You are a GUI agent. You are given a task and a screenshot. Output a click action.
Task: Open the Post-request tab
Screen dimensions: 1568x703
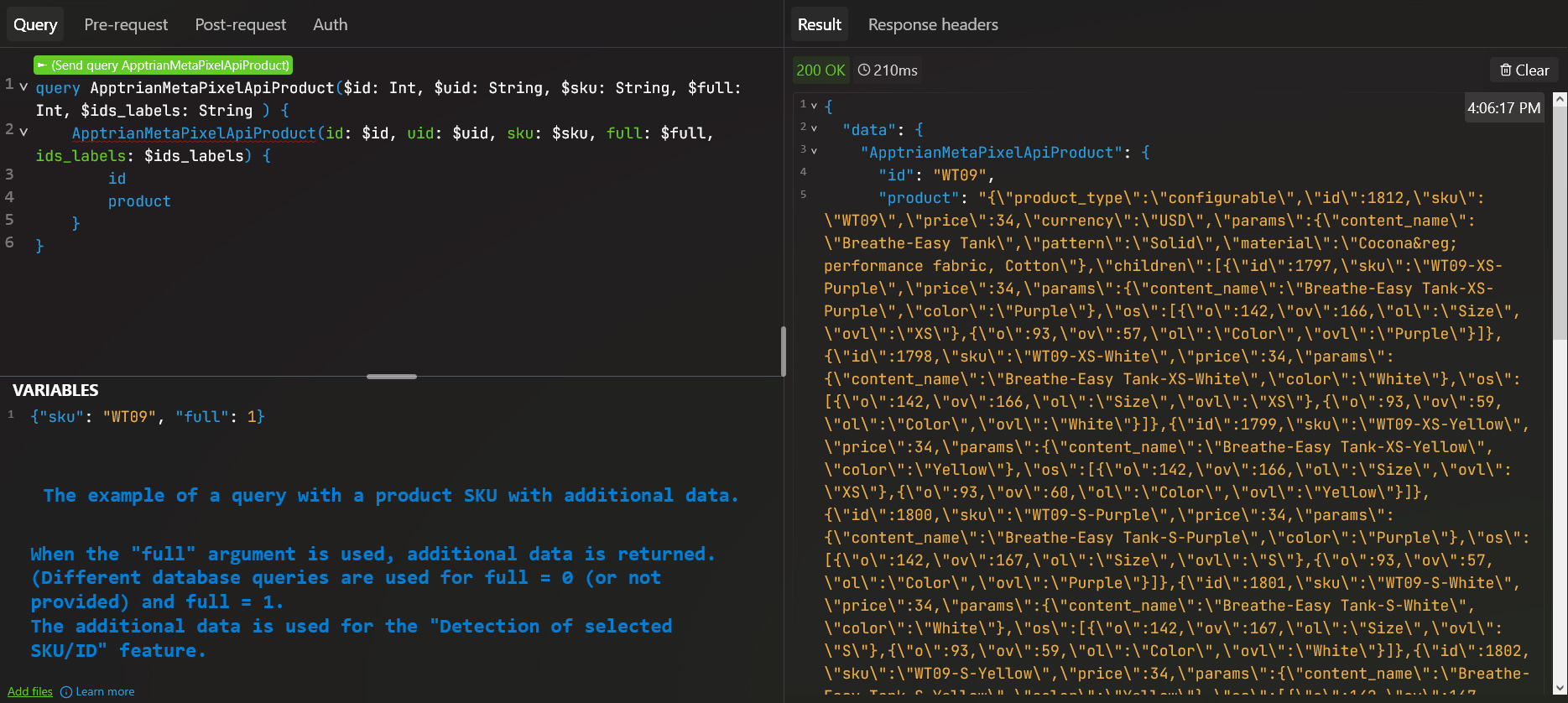pos(241,25)
